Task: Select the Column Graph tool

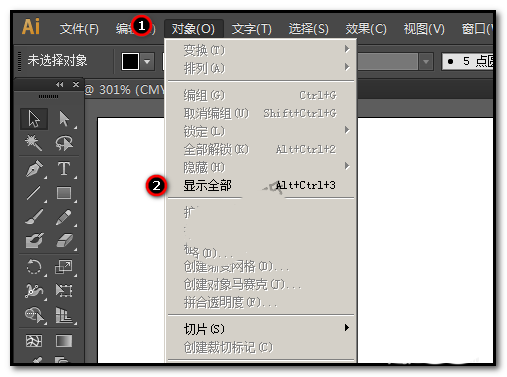Action: point(64,315)
